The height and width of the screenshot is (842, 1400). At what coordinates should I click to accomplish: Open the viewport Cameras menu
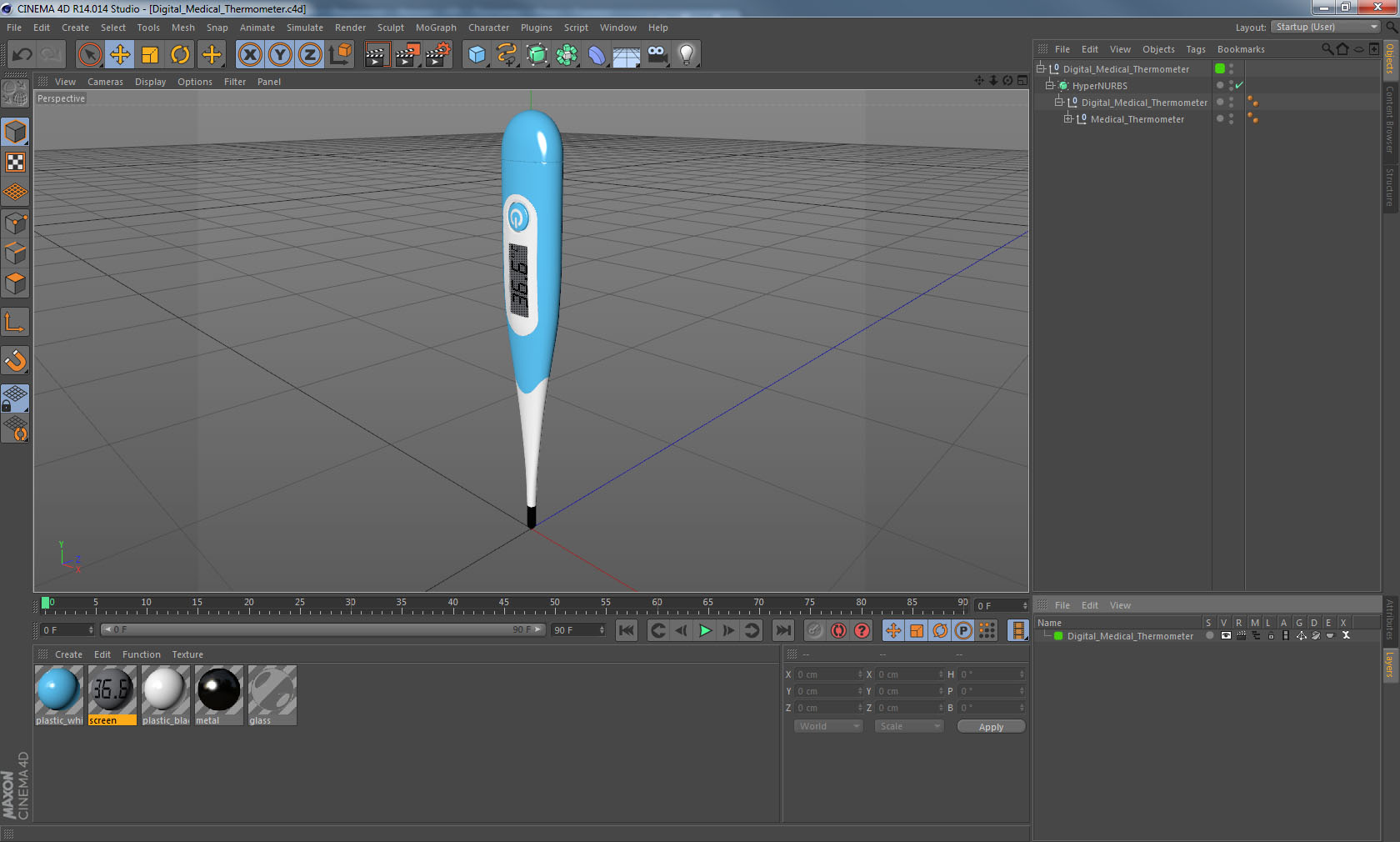(x=105, y=82)
